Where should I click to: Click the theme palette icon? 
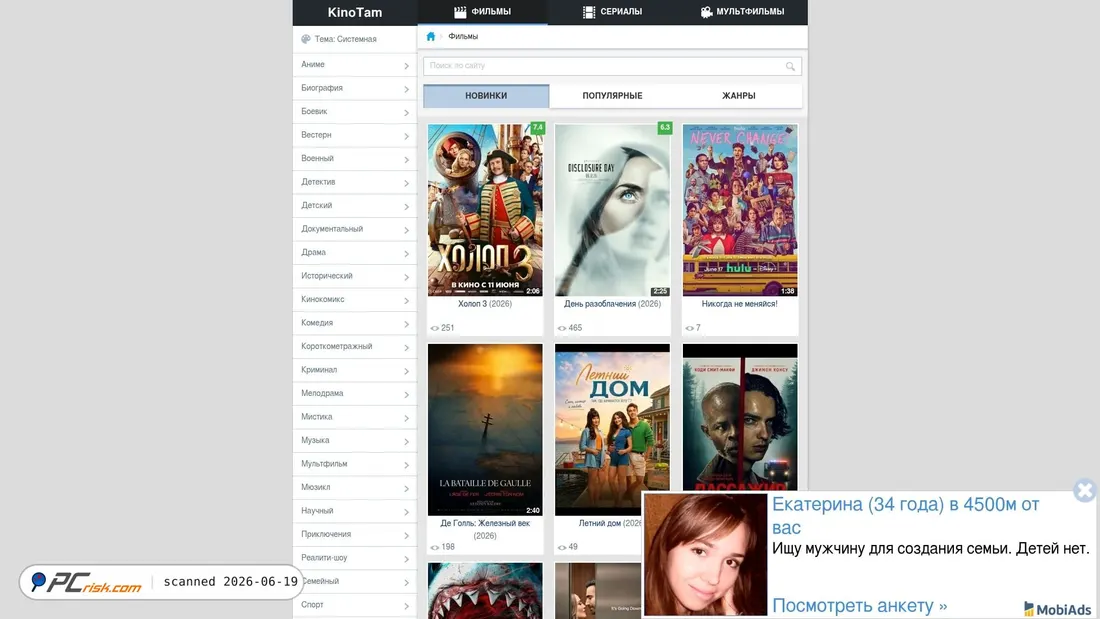tap(306, 39)
